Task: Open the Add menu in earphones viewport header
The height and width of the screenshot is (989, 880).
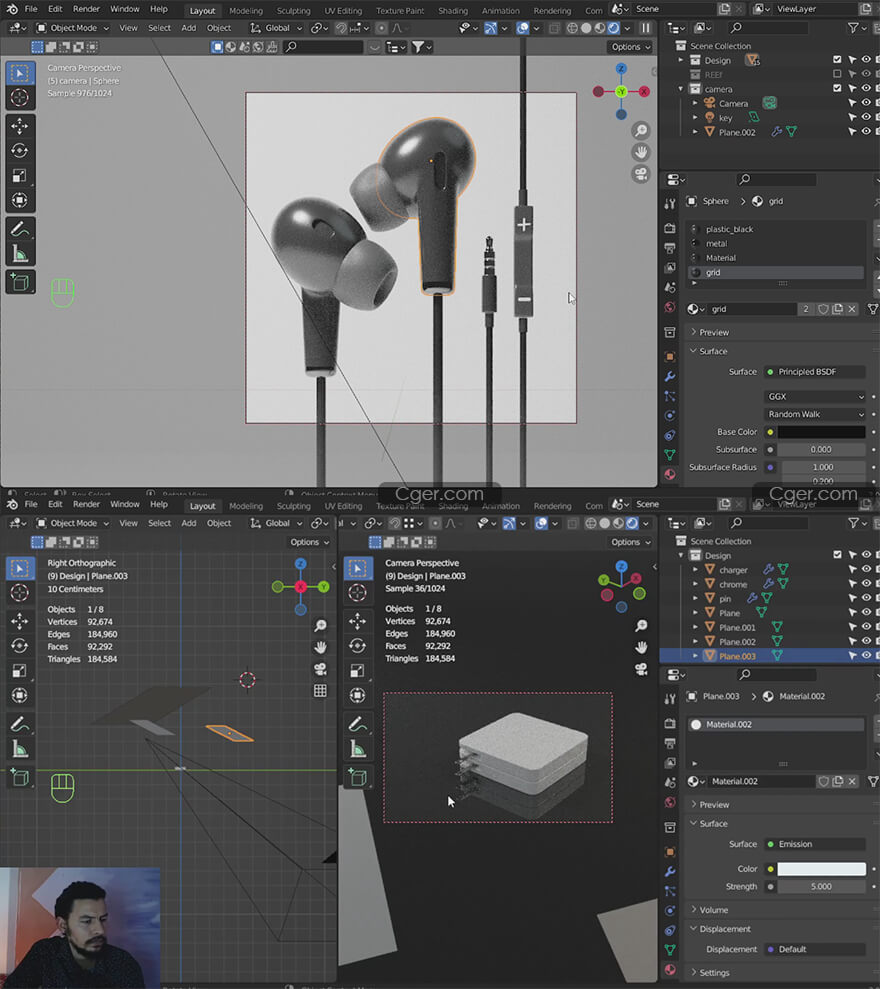Action: click(x=189, y=28)
